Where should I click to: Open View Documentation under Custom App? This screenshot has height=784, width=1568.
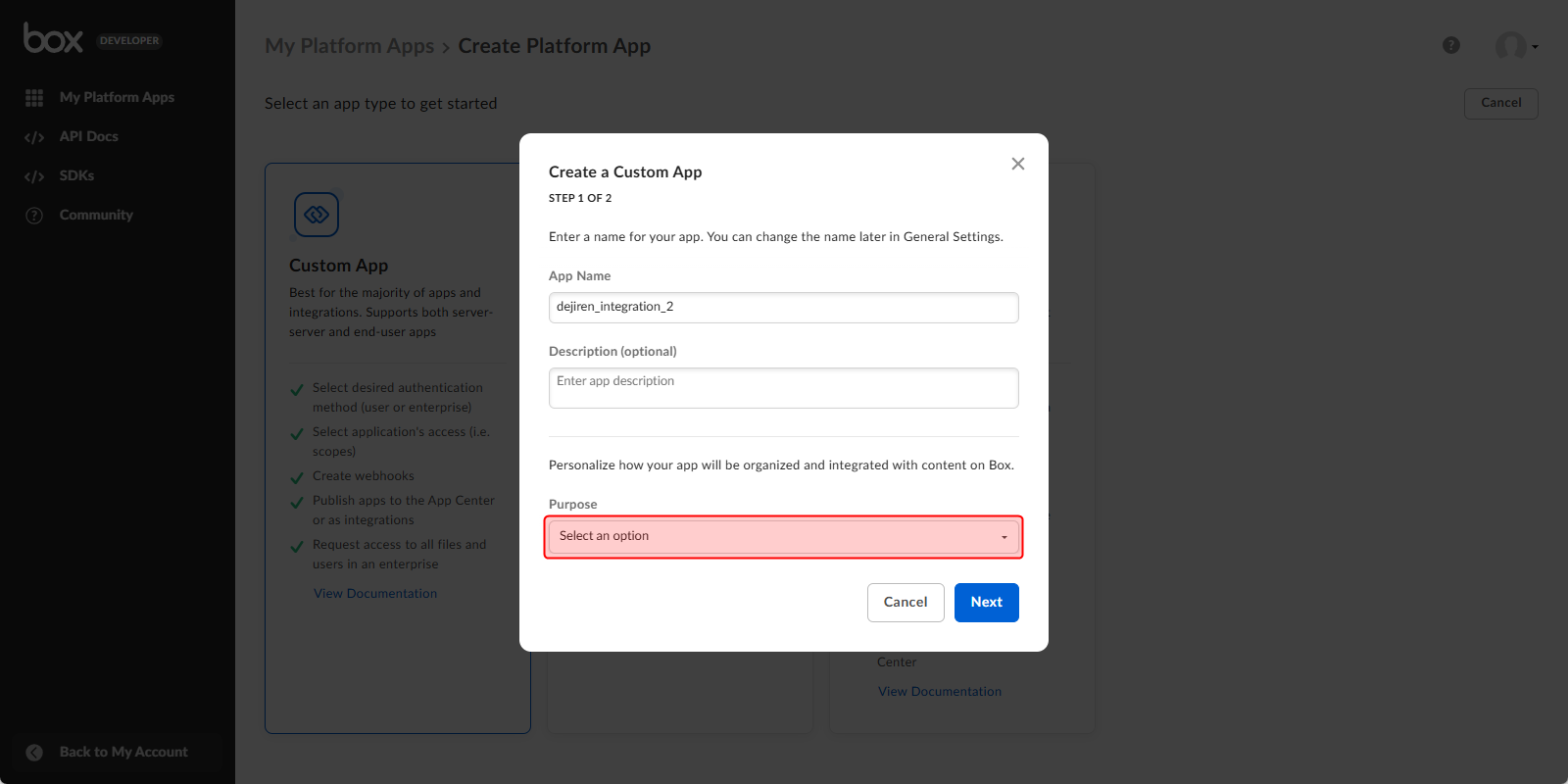[x=375, y=594]
